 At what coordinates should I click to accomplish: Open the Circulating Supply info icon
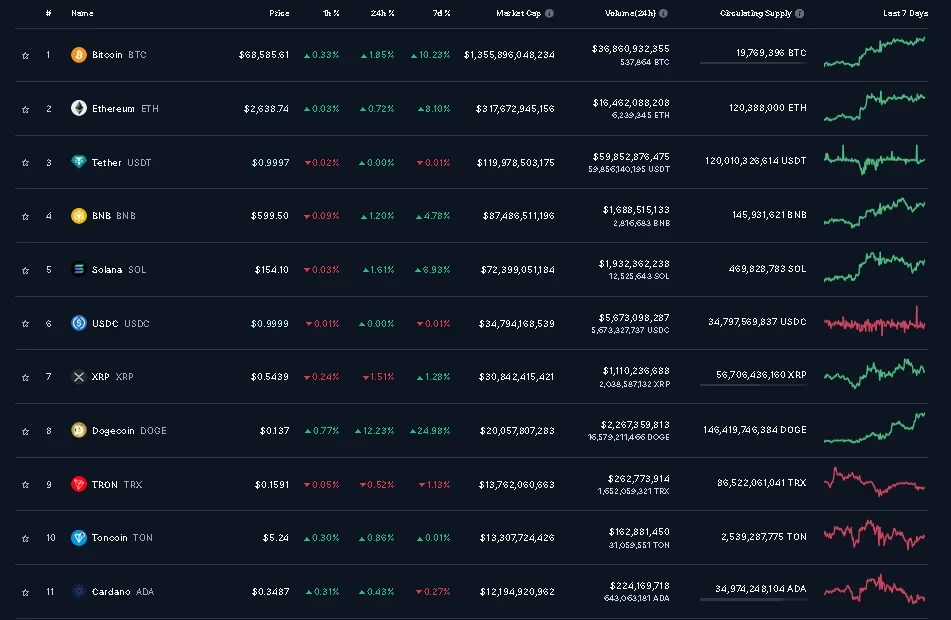(799, 14)
